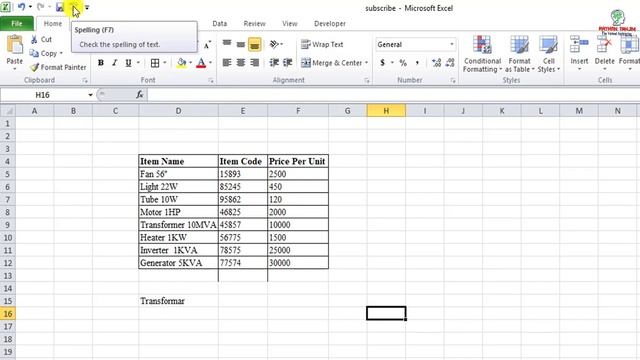Click the Insert Function fx icon

coord(139,95)
